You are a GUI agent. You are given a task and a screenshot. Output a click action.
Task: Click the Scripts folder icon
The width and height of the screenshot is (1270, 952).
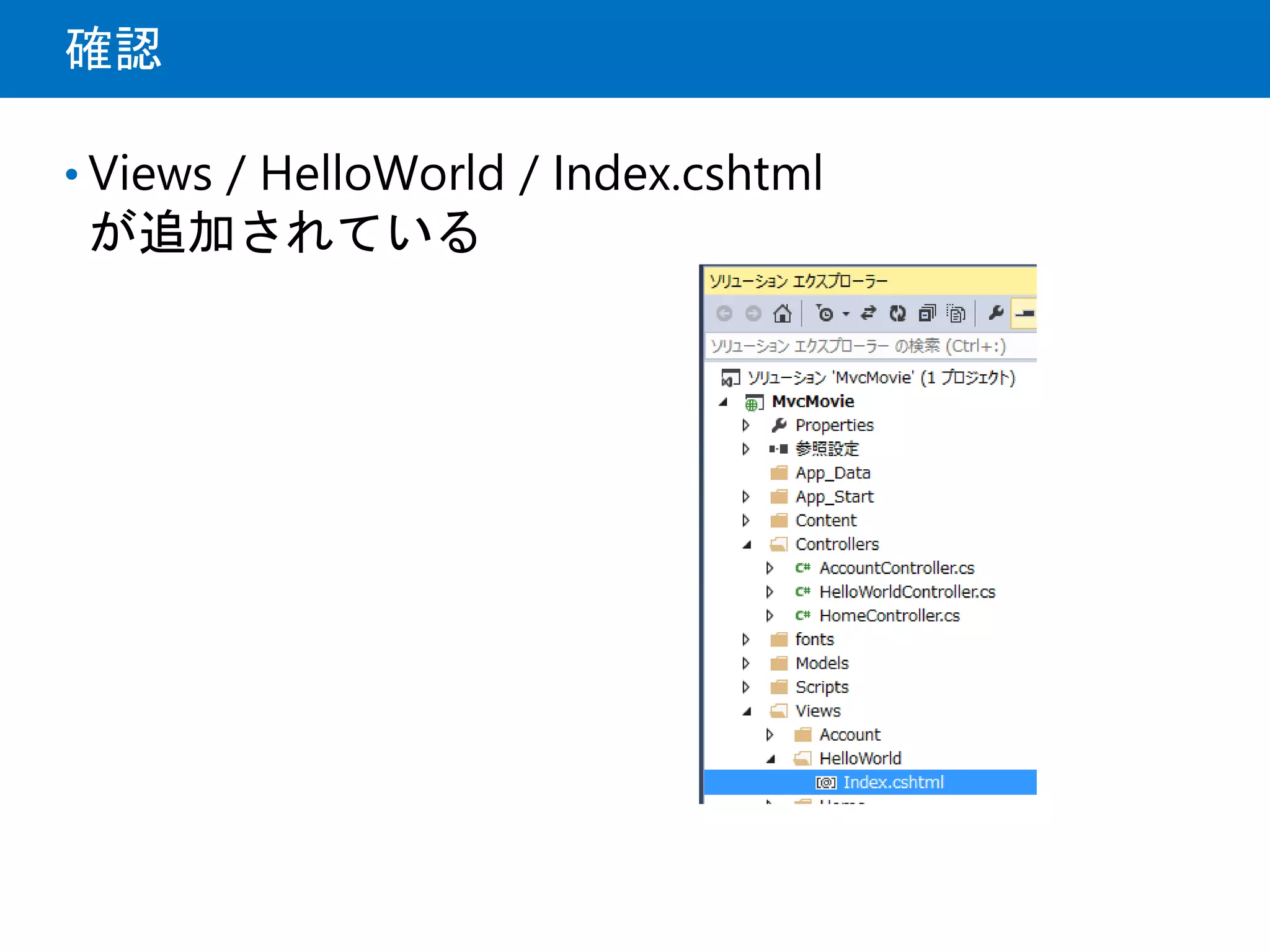click(779, 687)
